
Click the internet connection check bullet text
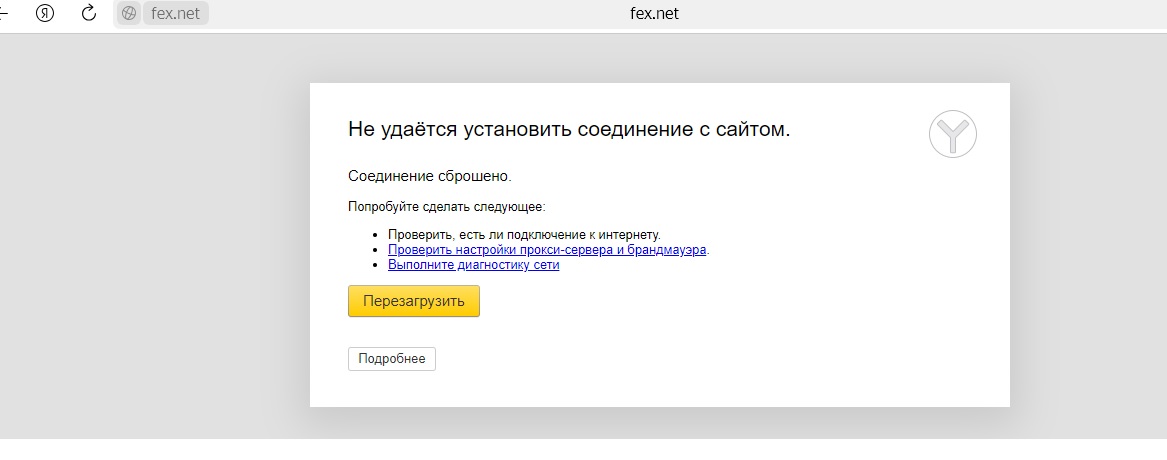point(524,235)
